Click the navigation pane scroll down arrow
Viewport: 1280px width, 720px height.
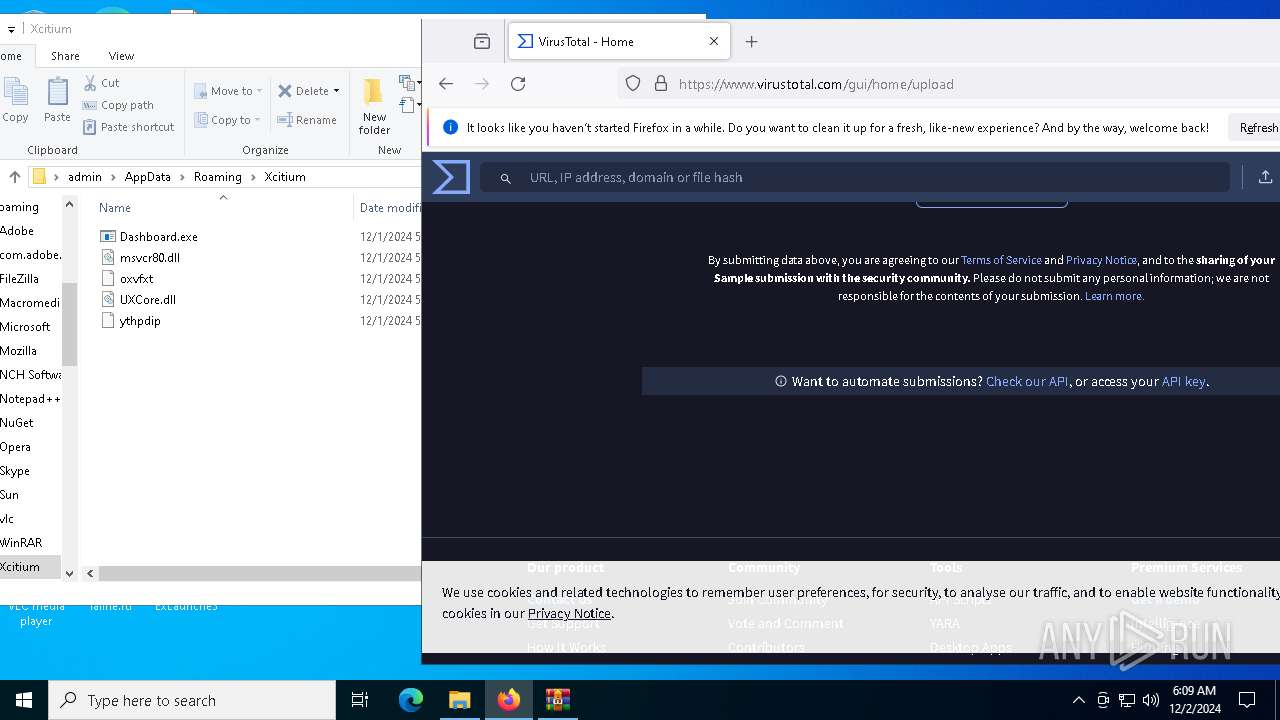(x=69, y=573)
